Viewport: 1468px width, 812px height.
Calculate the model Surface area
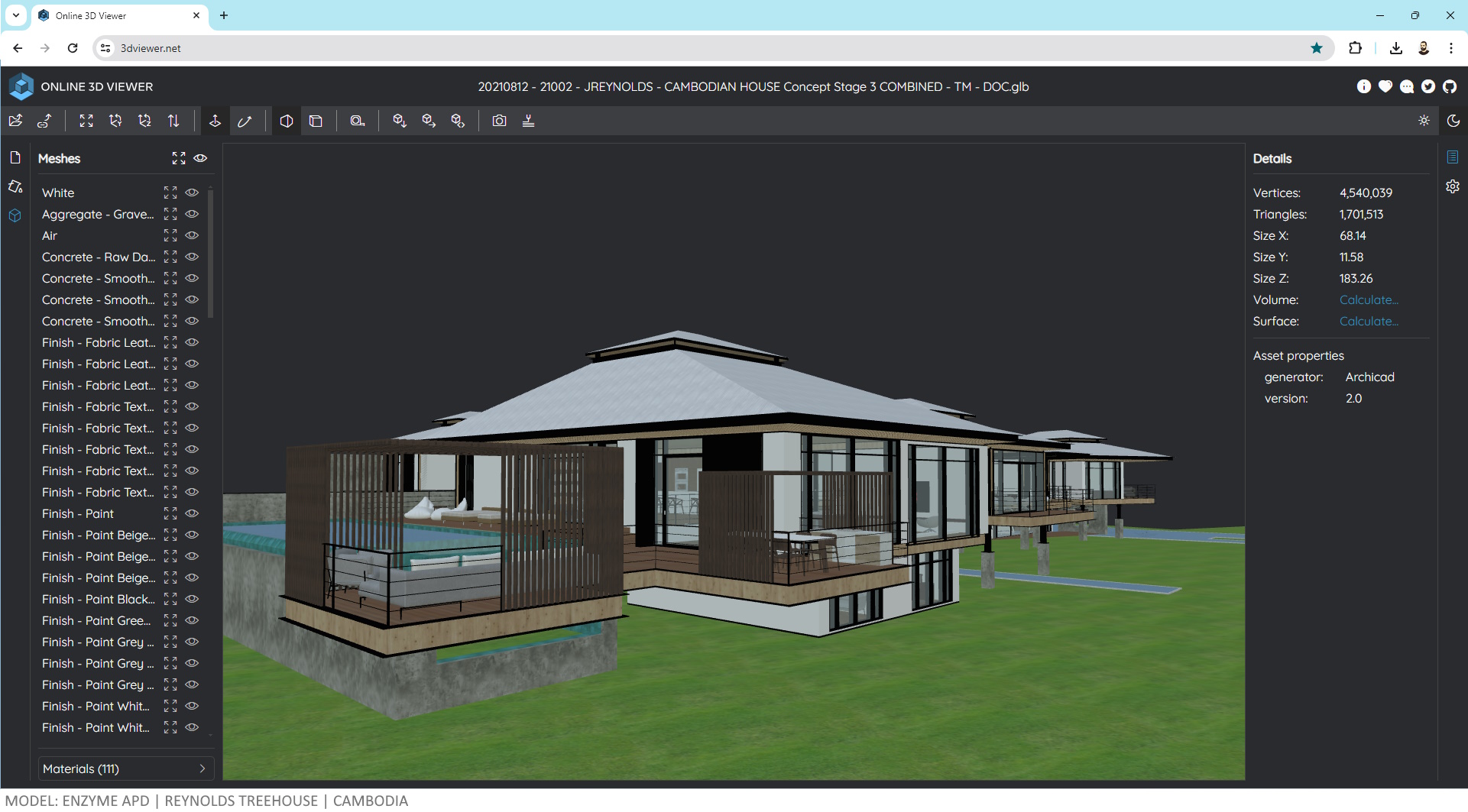pos(1368,322)
